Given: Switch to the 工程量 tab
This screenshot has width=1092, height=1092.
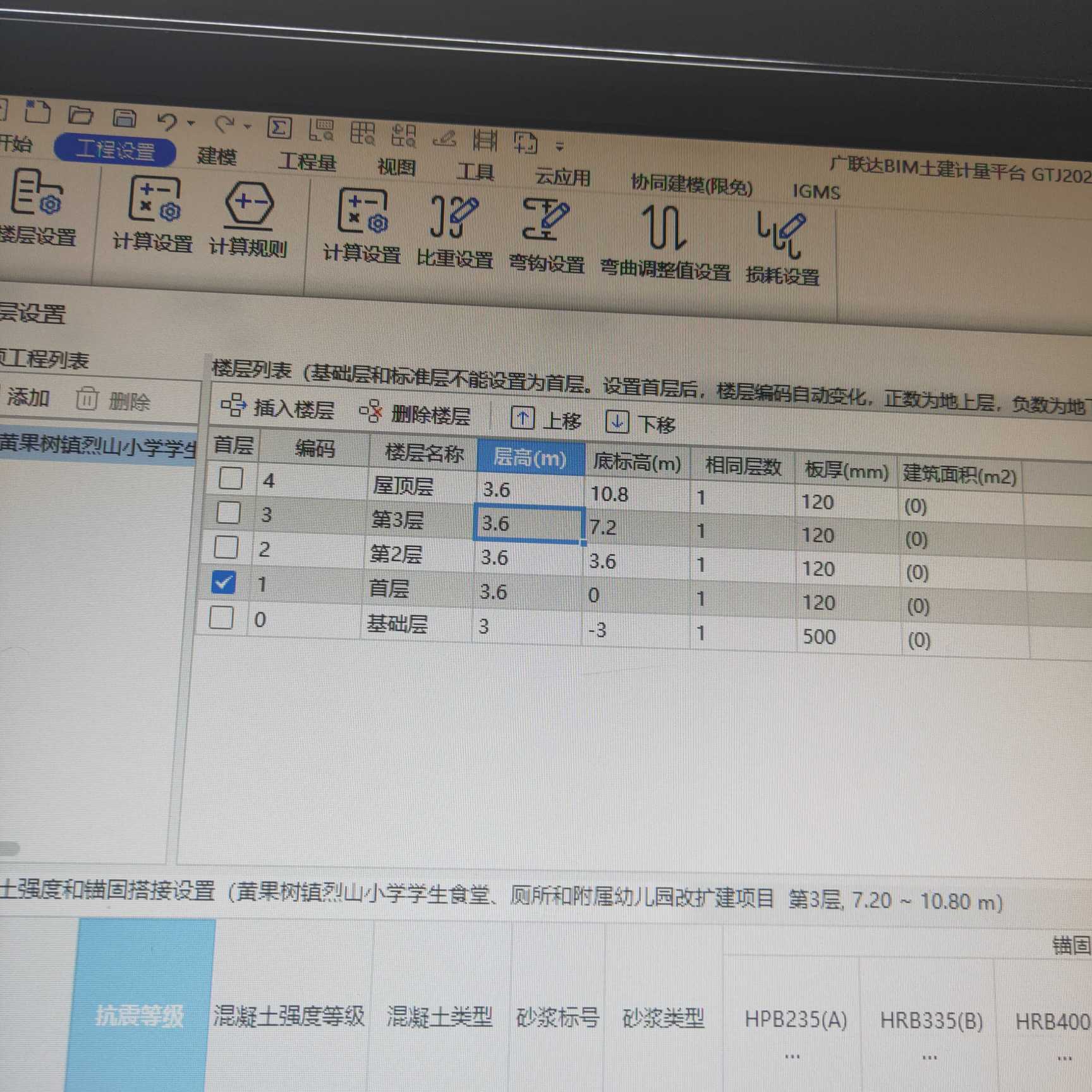Looking at the screenshot, I should coord(307,162).
